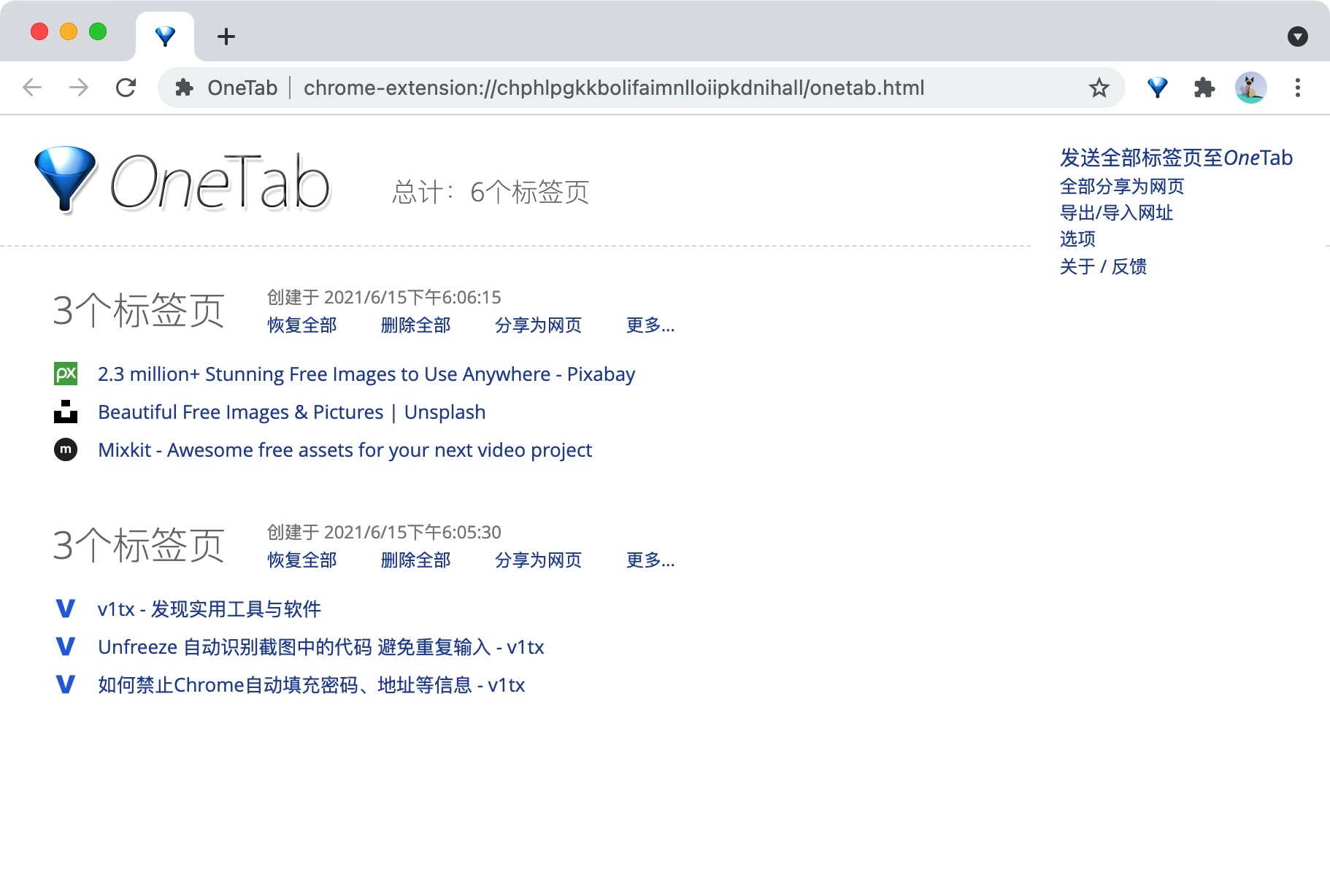1330x896 pixels.
Task: Click the address bar URL field
Action: click(613, 88)
